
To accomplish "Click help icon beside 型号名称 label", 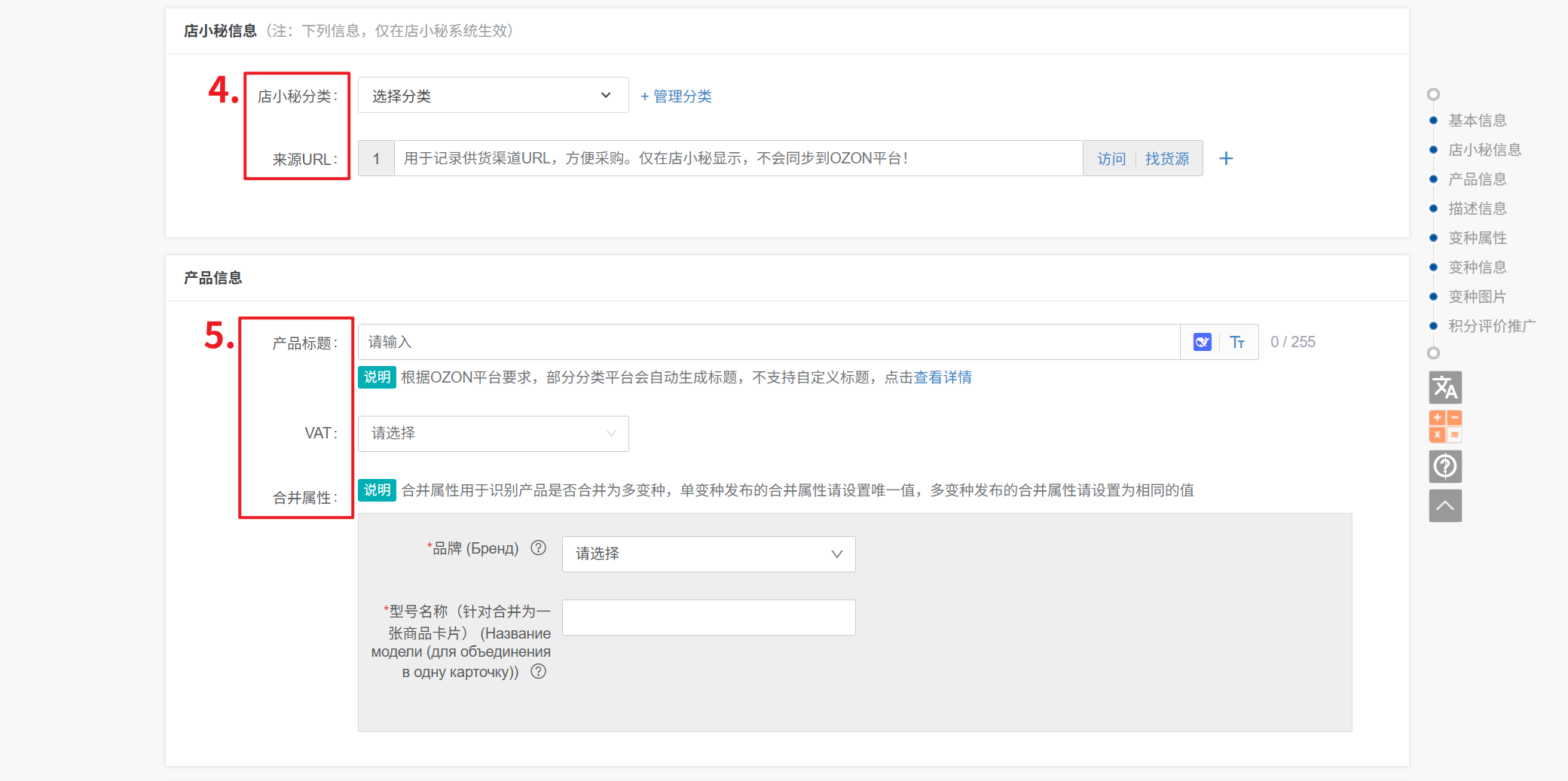I will tap(538, 672).
